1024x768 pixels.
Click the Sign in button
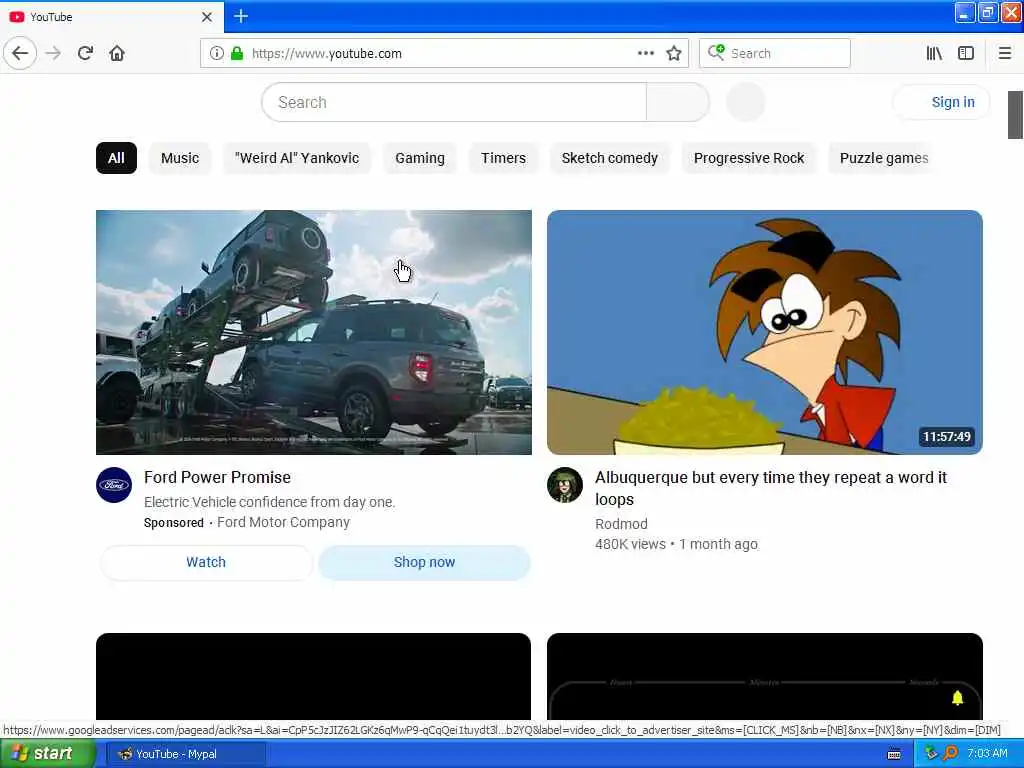point(942,103)
